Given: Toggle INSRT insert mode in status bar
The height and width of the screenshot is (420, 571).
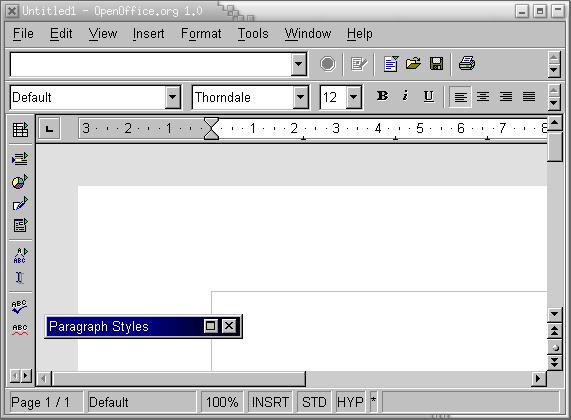Looking at the screenshot, I should coord(270,402).
